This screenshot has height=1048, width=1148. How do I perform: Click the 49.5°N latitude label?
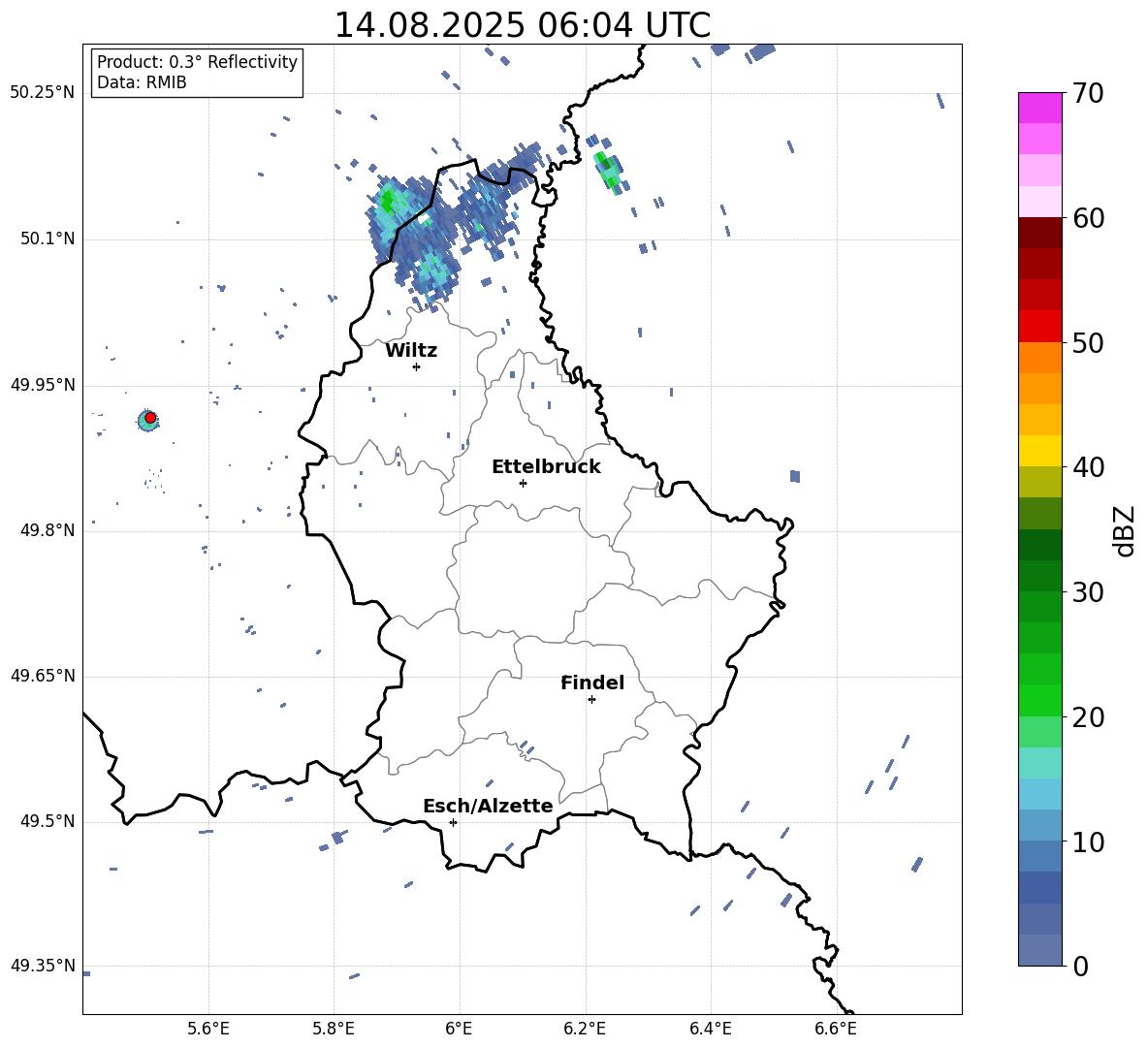tap(48, 821)
